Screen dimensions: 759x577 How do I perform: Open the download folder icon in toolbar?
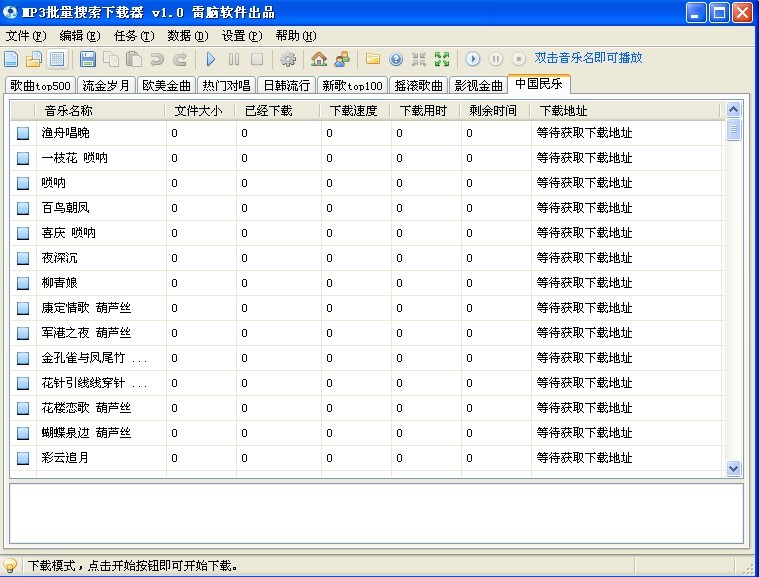point(372,60)
